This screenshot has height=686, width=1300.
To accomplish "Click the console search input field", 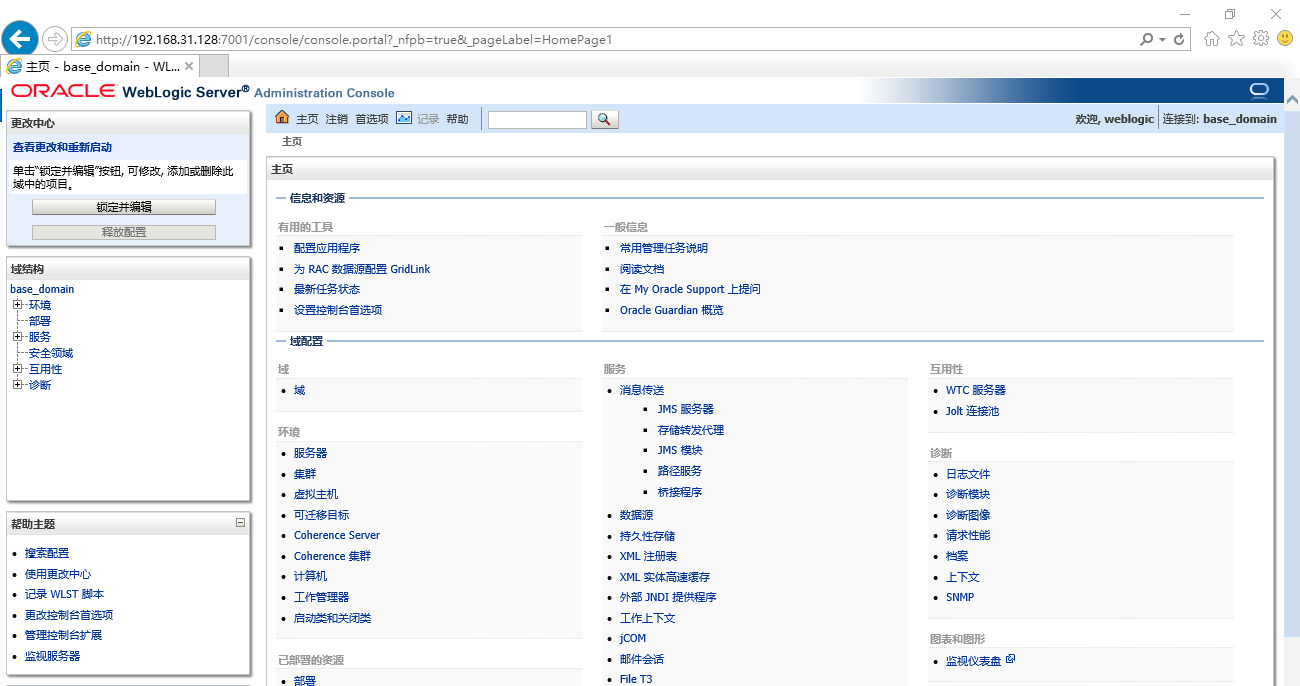I will coord(537,119).
